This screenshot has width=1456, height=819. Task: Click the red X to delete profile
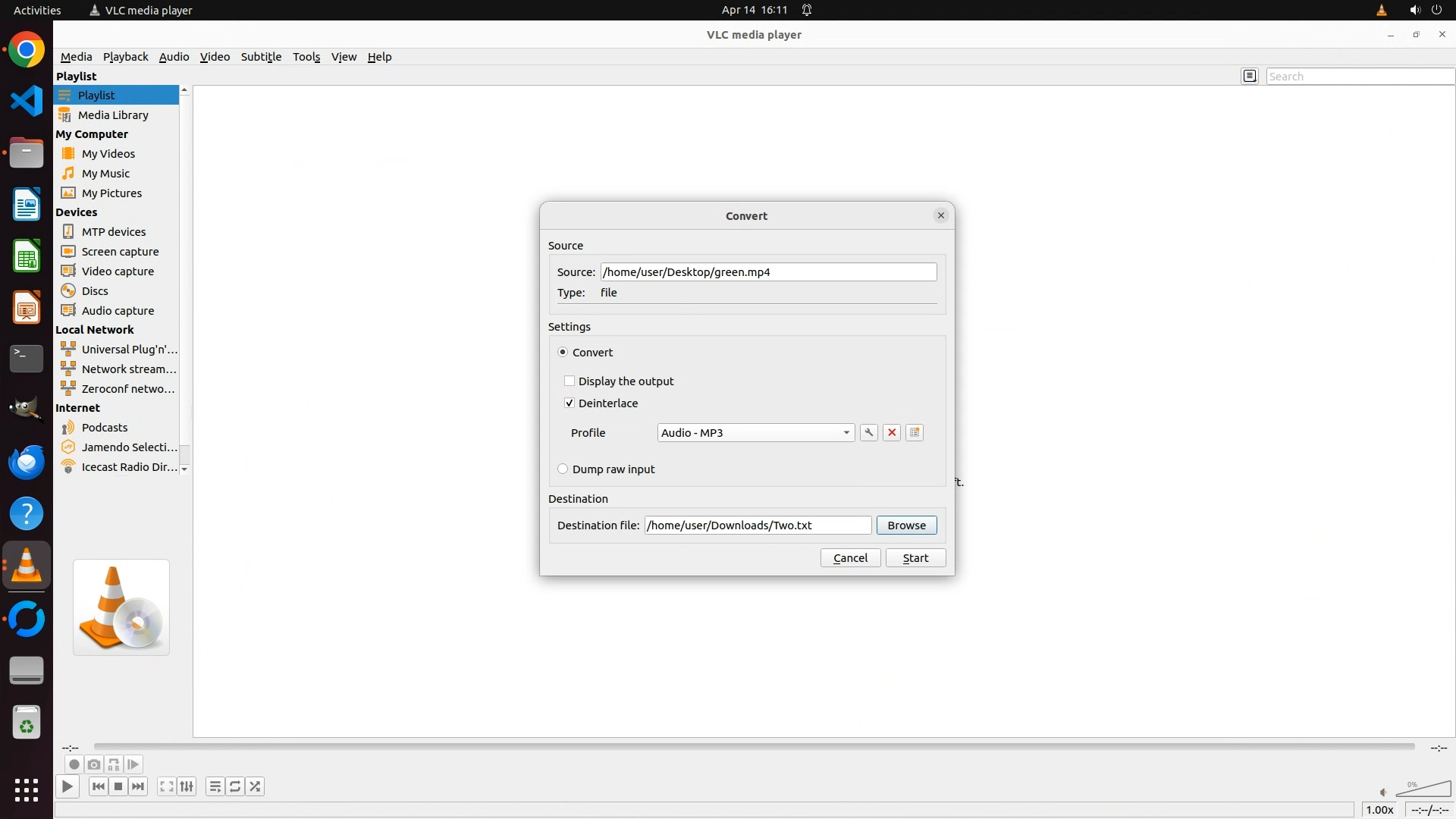click(892, 432)
